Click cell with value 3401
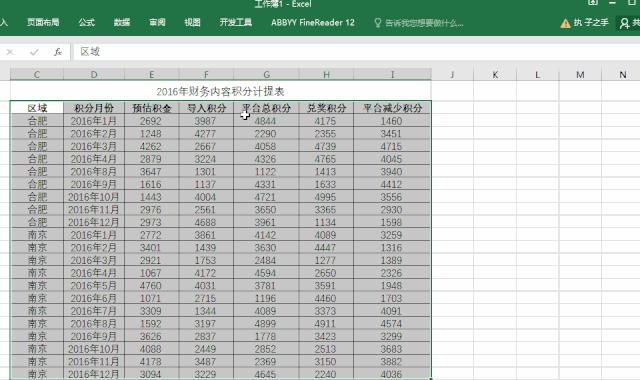This screenshot has height=380, width=640. click(x=151, y=247)
